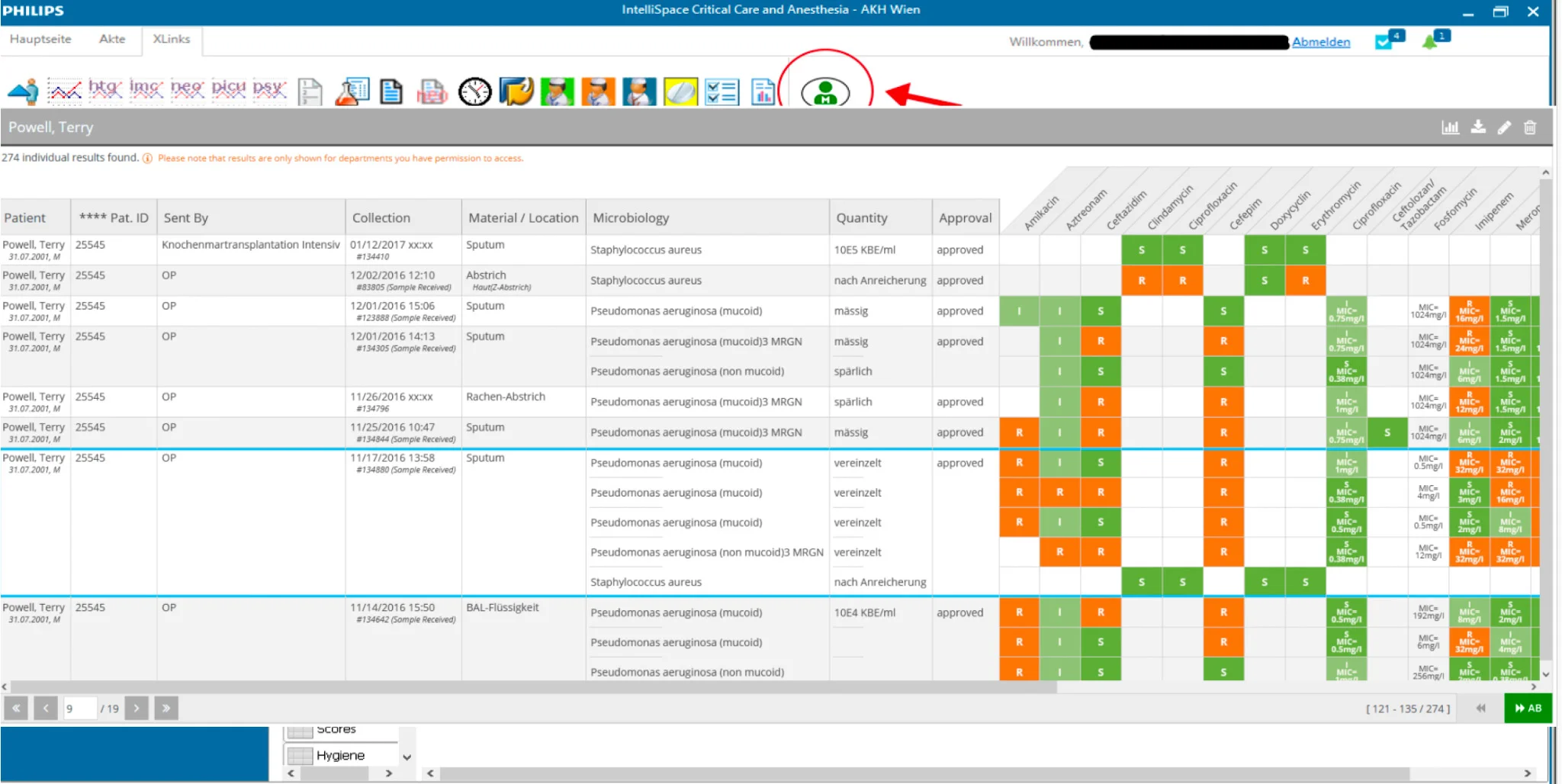Viewport: 1562px width, 784px height.
Task: Click the info icon beside results found
Action: pos(147,159)
